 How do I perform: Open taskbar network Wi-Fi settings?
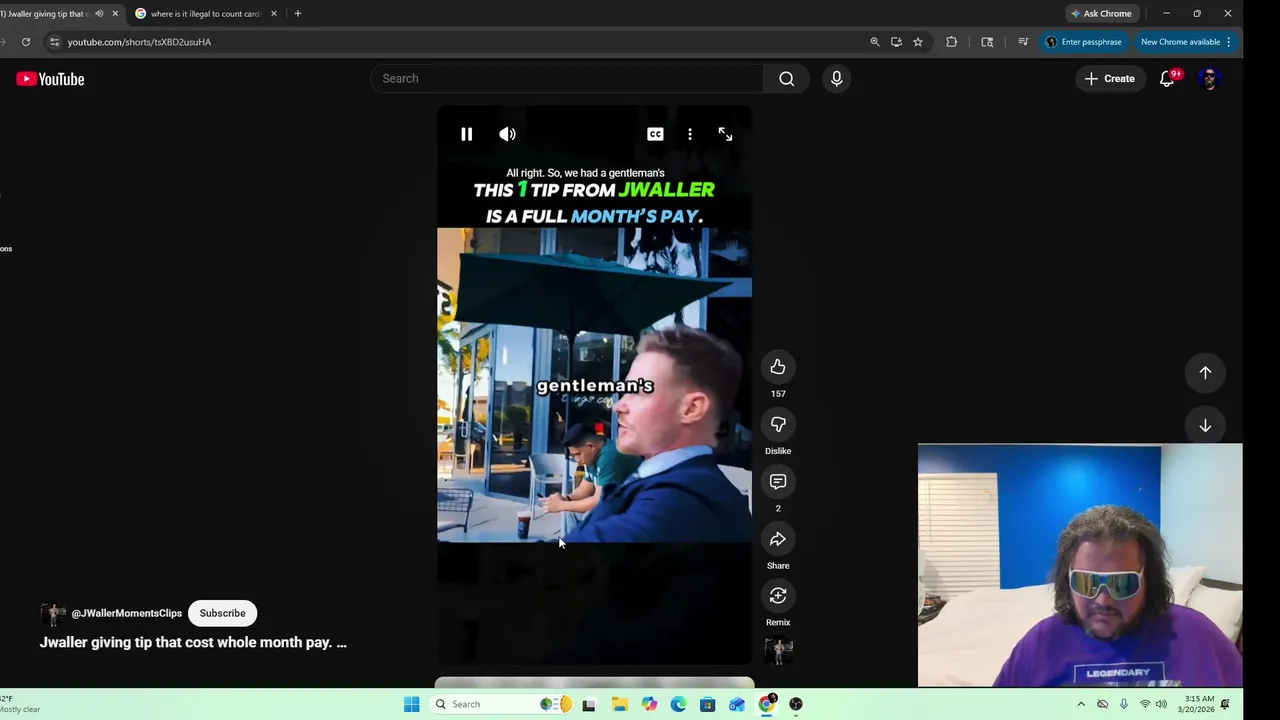1145,704
